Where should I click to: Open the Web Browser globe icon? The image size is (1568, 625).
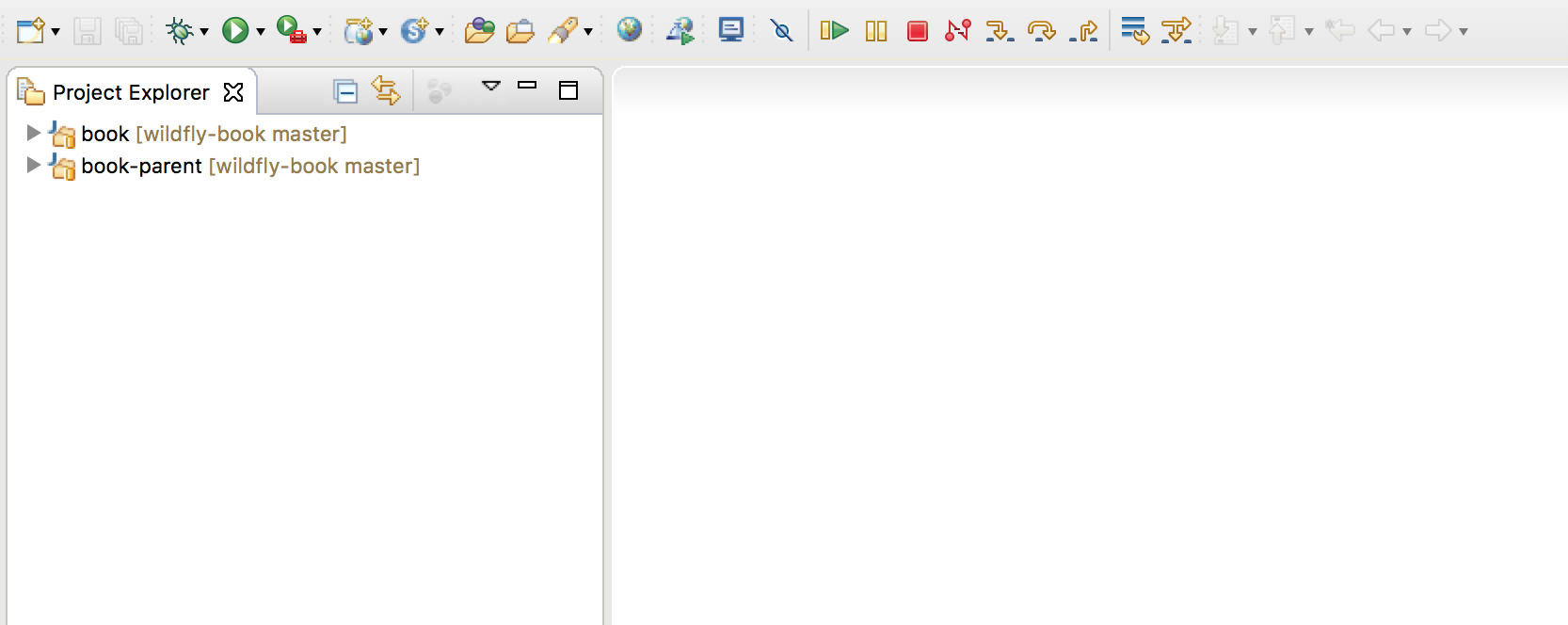click(630, 30)
